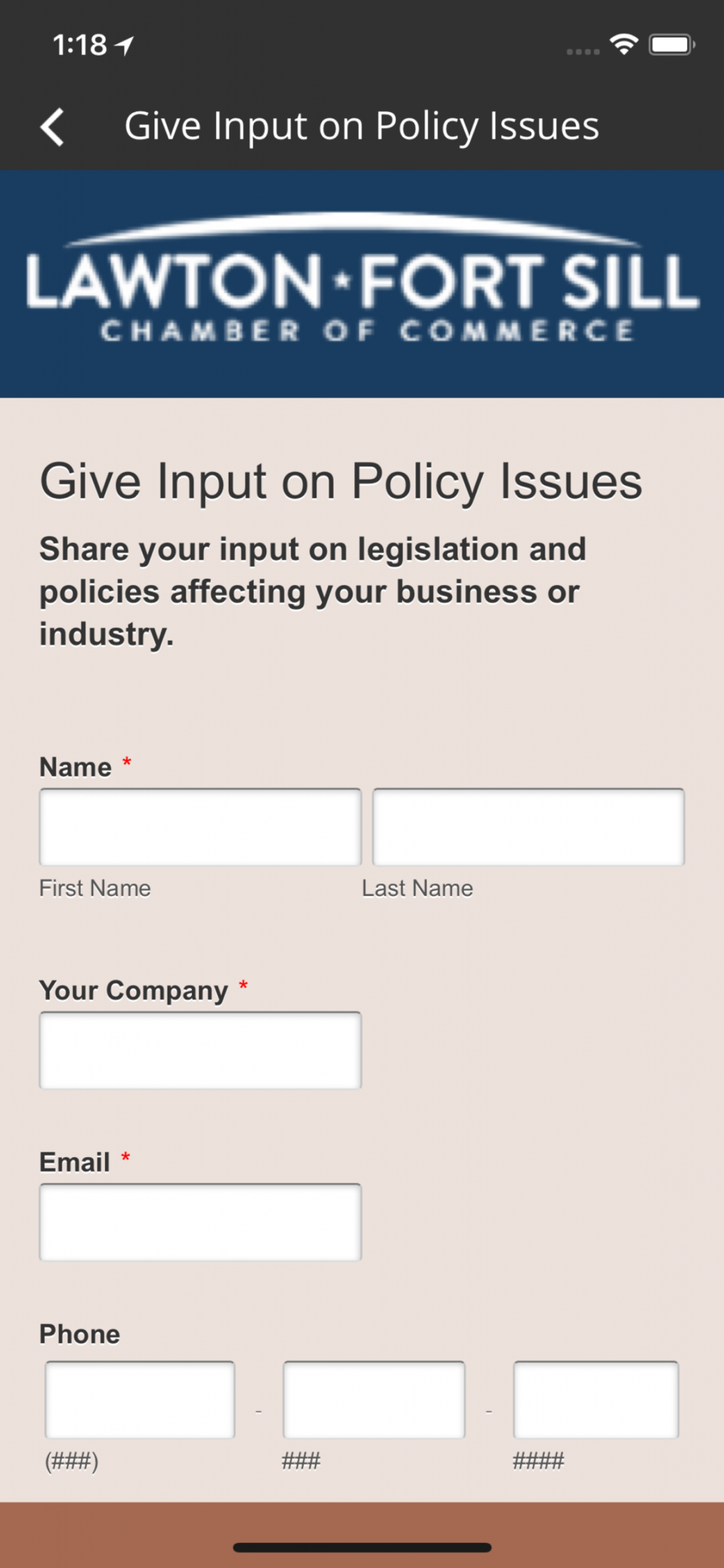
Task: Tap the cellular signal dots
Action: 582,51
